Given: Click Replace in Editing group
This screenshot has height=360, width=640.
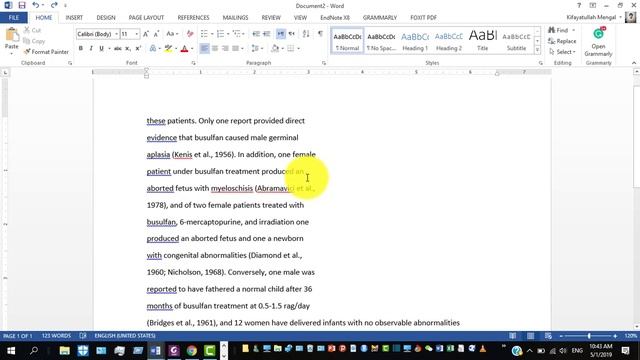Looking at the screenshot, I should click(x=562, y=41).
